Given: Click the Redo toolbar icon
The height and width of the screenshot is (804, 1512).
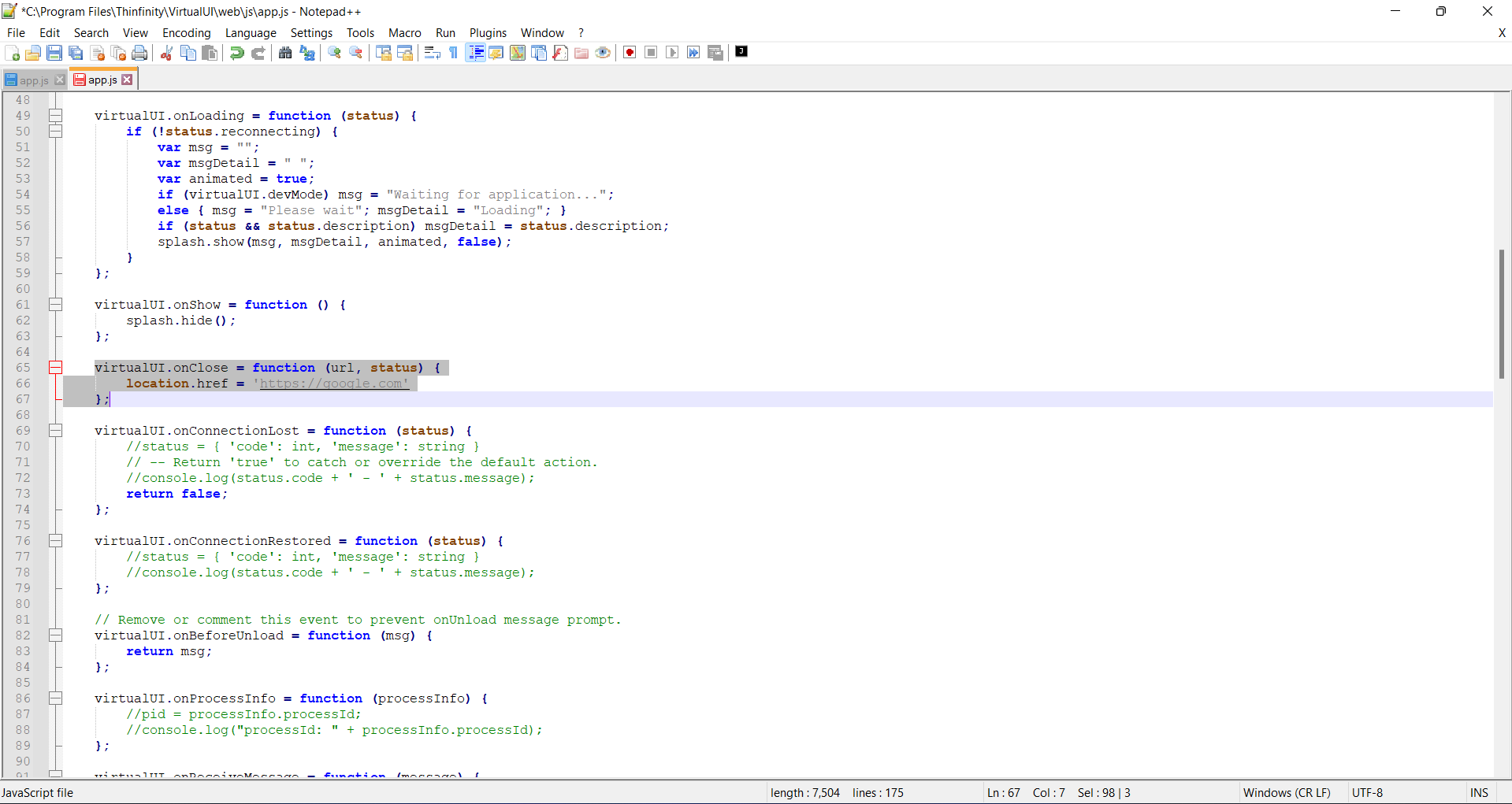Looking at the screenshot, I should (x=258, y=53).
